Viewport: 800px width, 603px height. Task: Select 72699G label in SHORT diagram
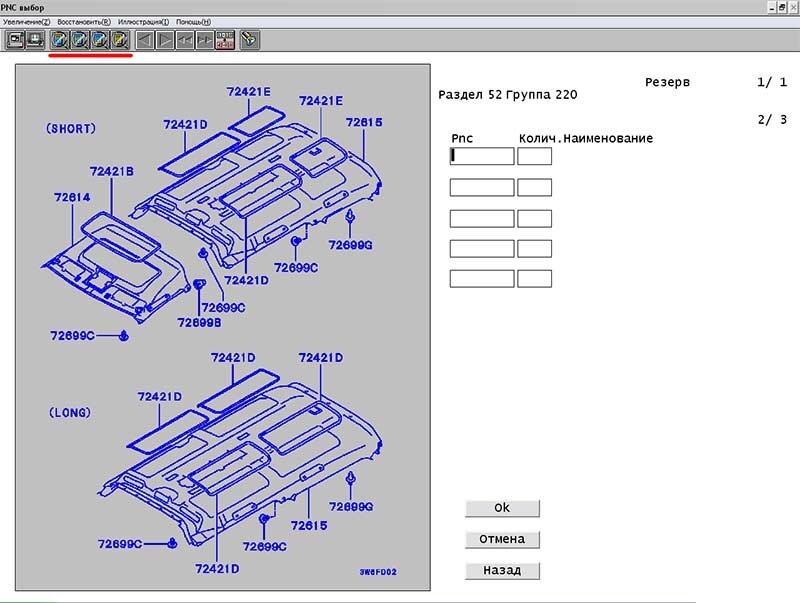point(351,245)
